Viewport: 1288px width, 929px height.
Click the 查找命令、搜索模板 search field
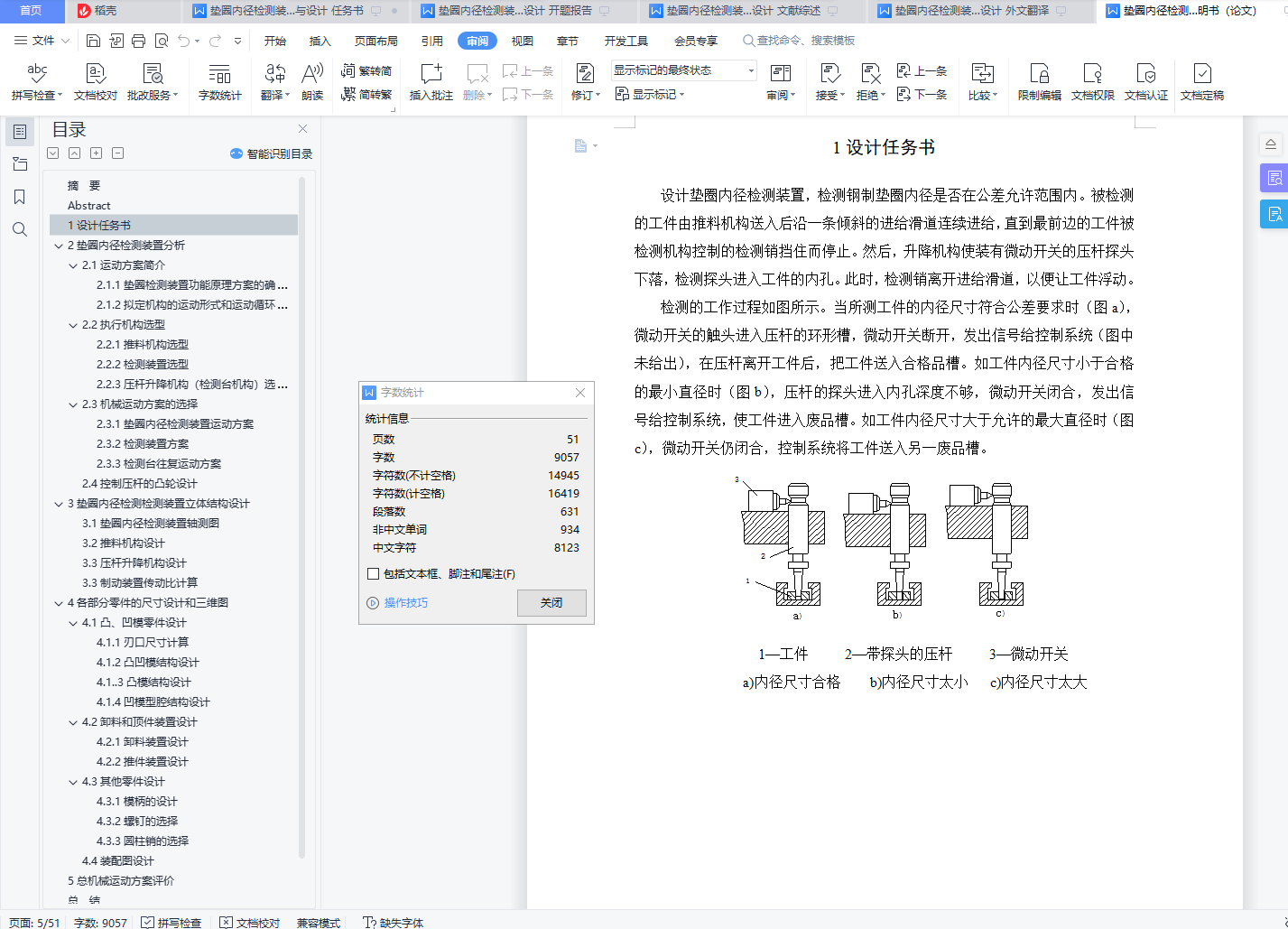tap(799, 41)
